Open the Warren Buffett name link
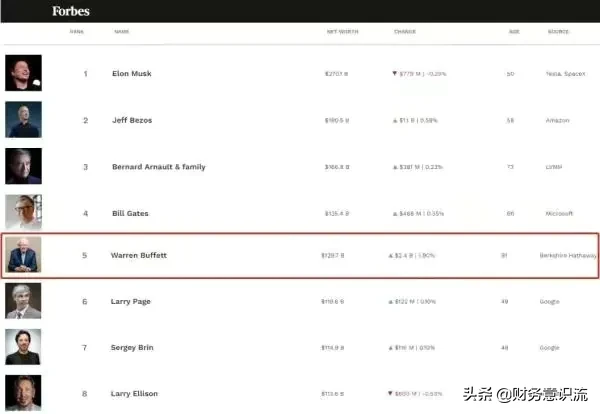 point(139,255)
